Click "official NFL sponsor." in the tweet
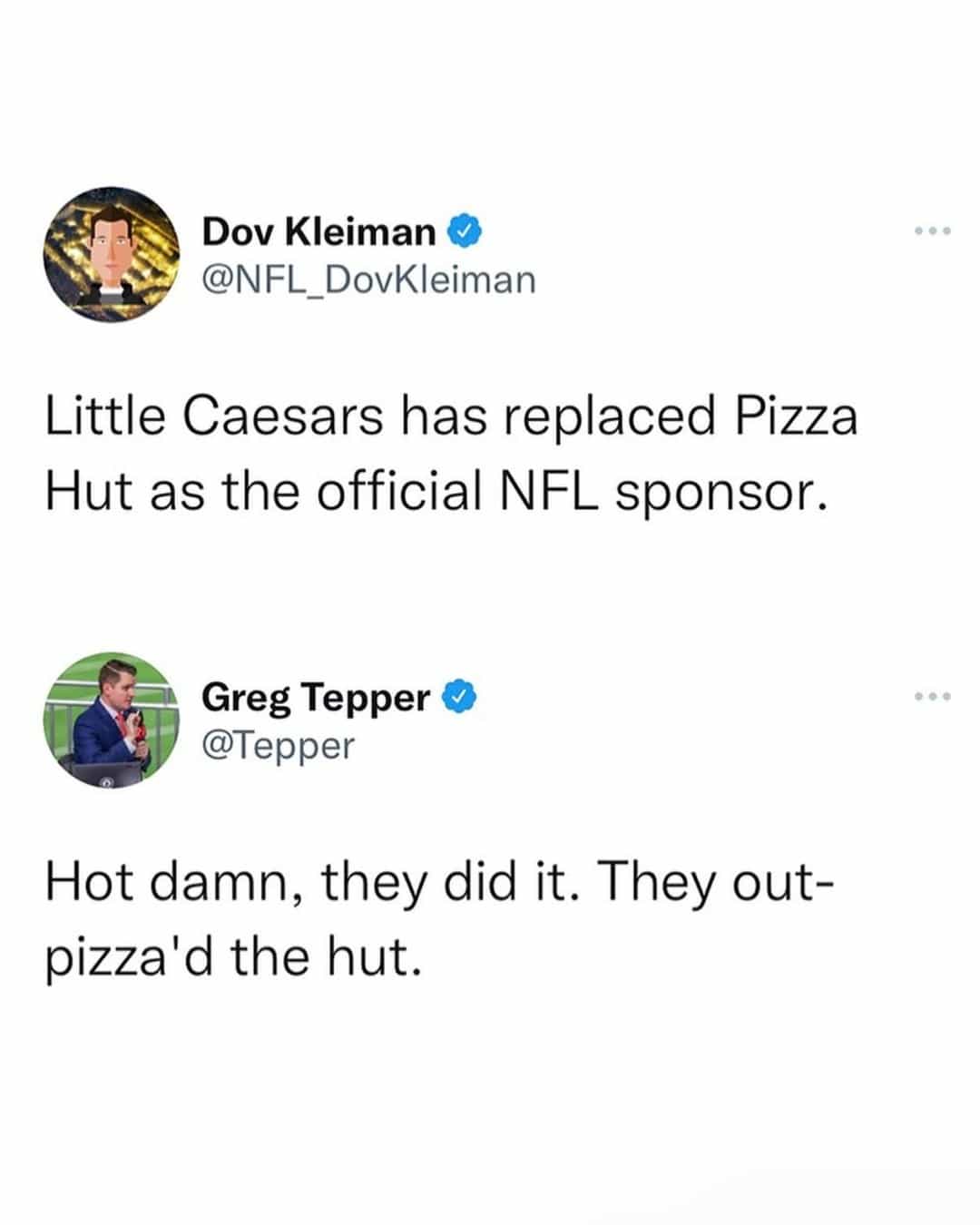 click(573, 493)
